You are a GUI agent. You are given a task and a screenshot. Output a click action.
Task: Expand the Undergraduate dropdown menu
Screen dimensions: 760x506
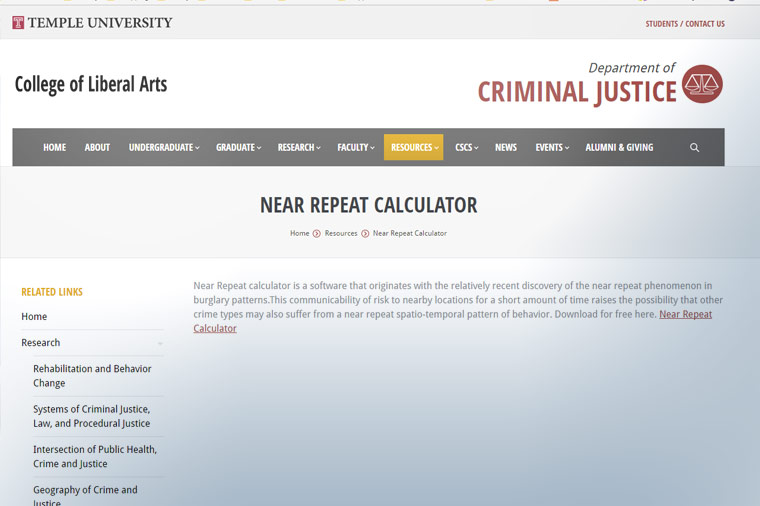click(164, 147)
